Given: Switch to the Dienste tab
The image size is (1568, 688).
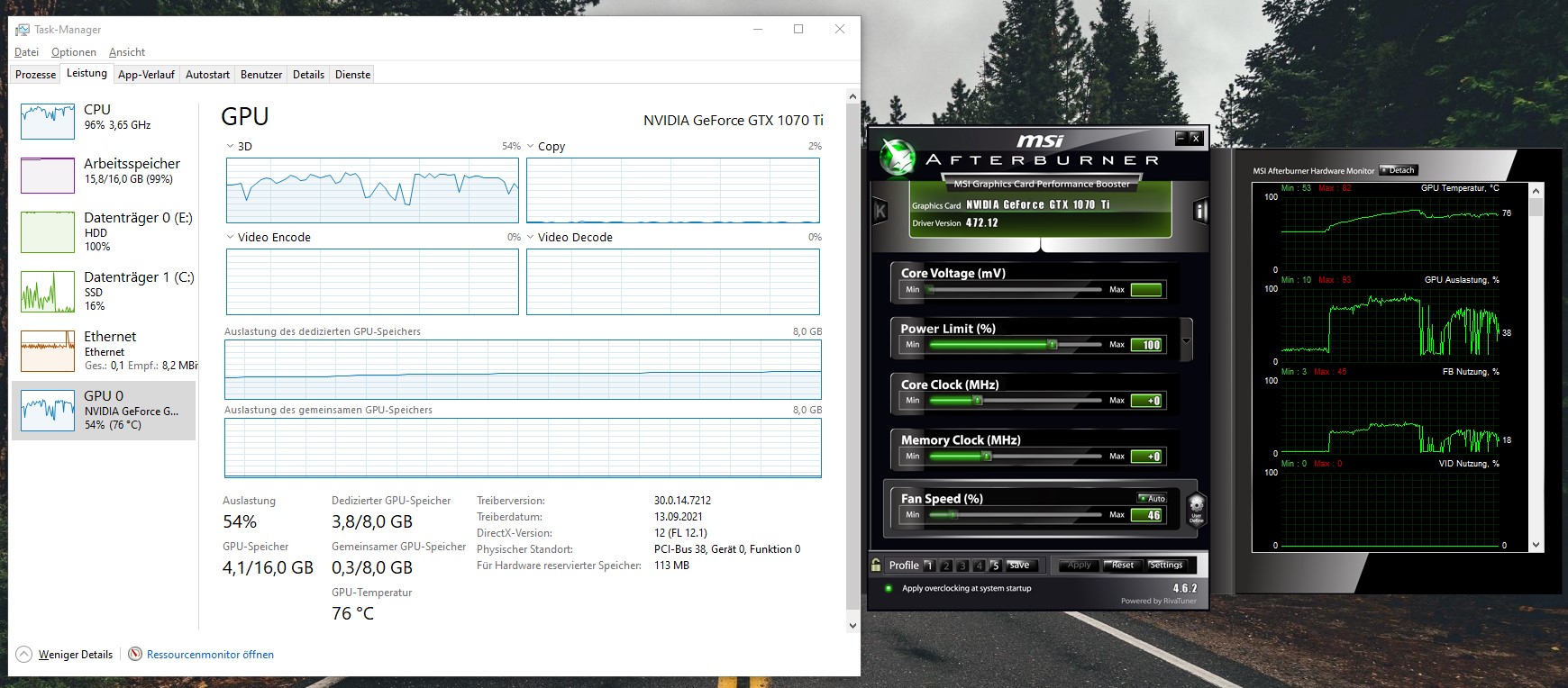Looking at the screenshot, I should pyautogui.click(x=352, y=75).
